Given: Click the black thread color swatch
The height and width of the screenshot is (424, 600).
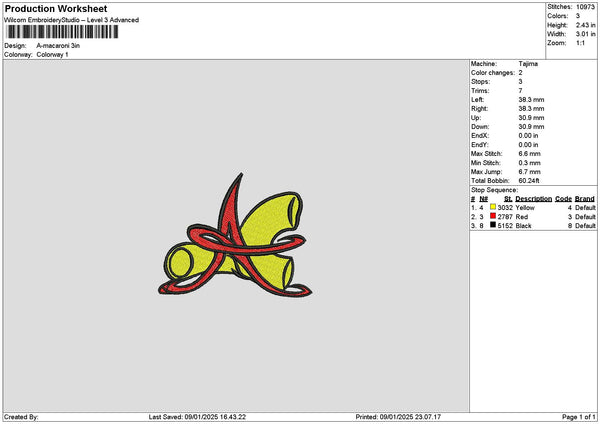Looking at the screenshot, I should [x=493, y=225].
